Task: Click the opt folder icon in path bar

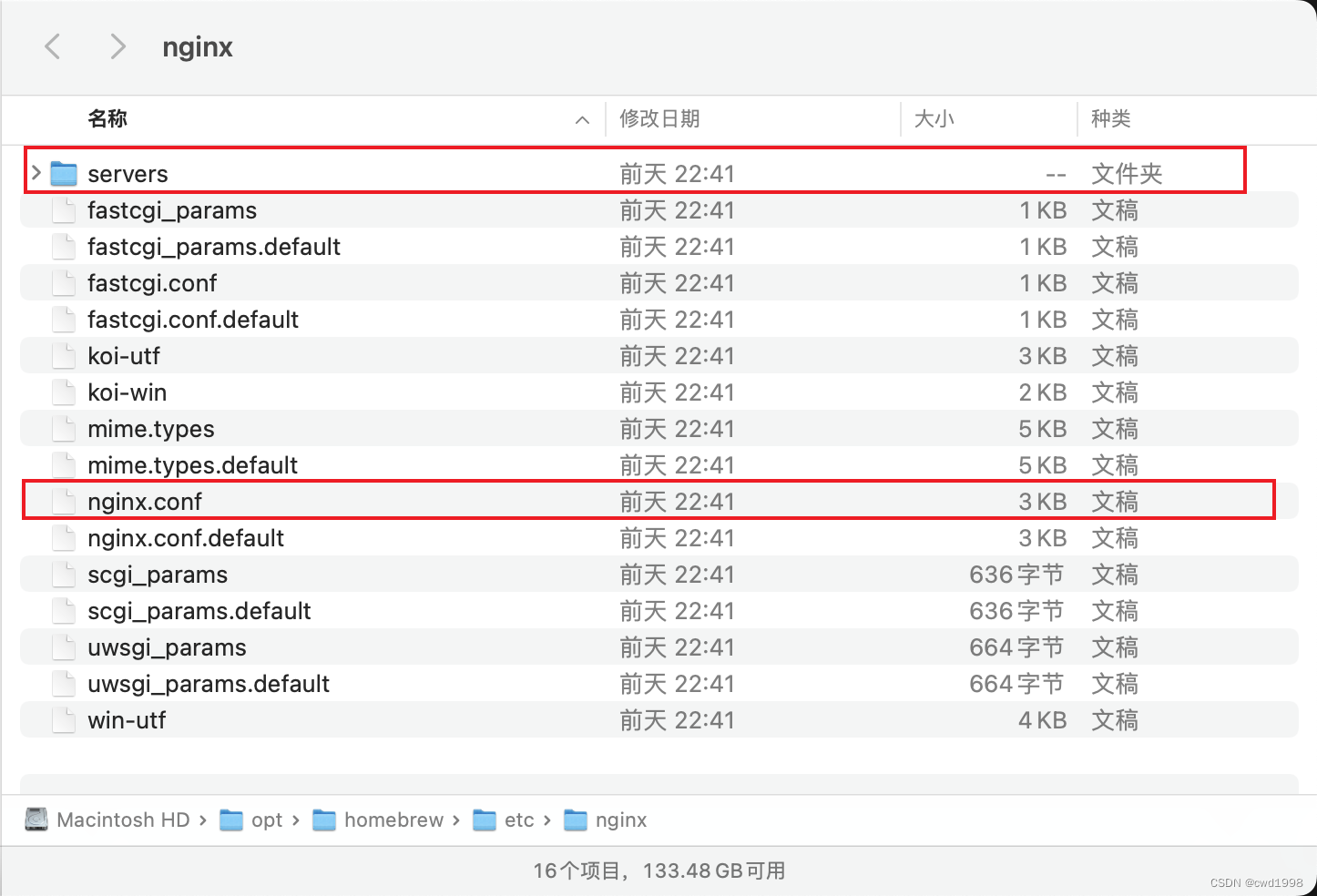Action: (231, 820)
